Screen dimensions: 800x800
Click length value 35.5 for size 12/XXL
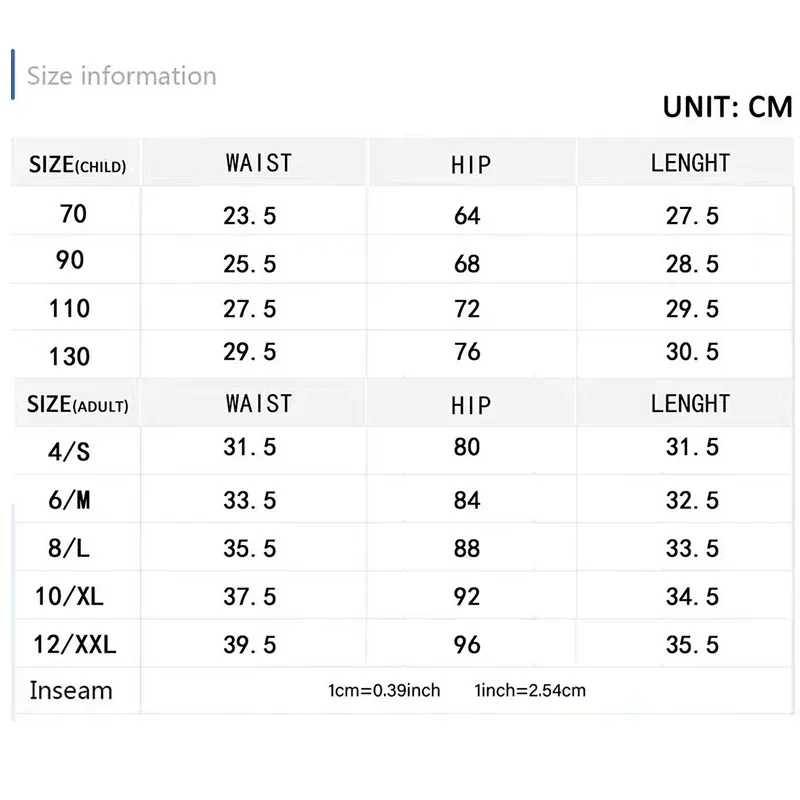coord(692,645)
